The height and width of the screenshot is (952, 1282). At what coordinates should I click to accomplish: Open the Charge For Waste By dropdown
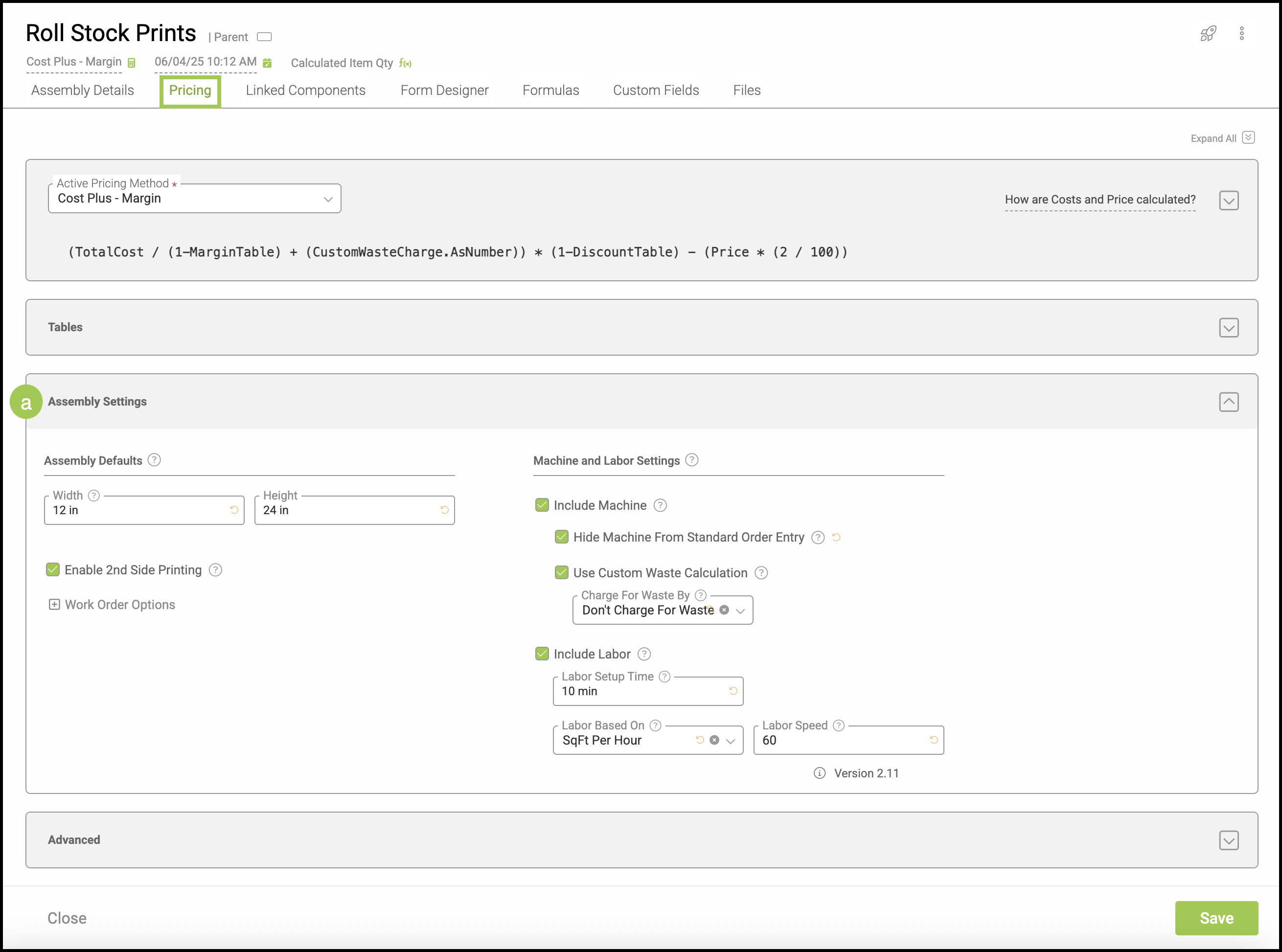click(x=740, y=611)
